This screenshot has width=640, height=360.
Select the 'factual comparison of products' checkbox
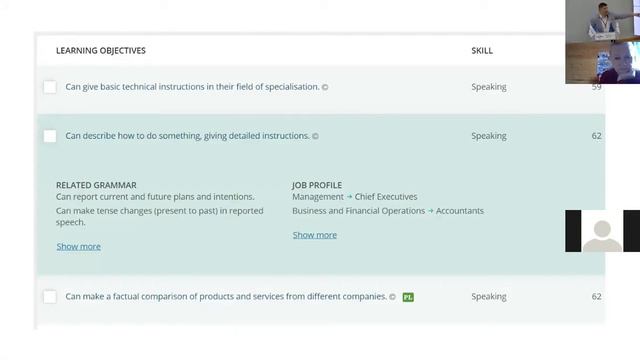click(x=50, y=297)
